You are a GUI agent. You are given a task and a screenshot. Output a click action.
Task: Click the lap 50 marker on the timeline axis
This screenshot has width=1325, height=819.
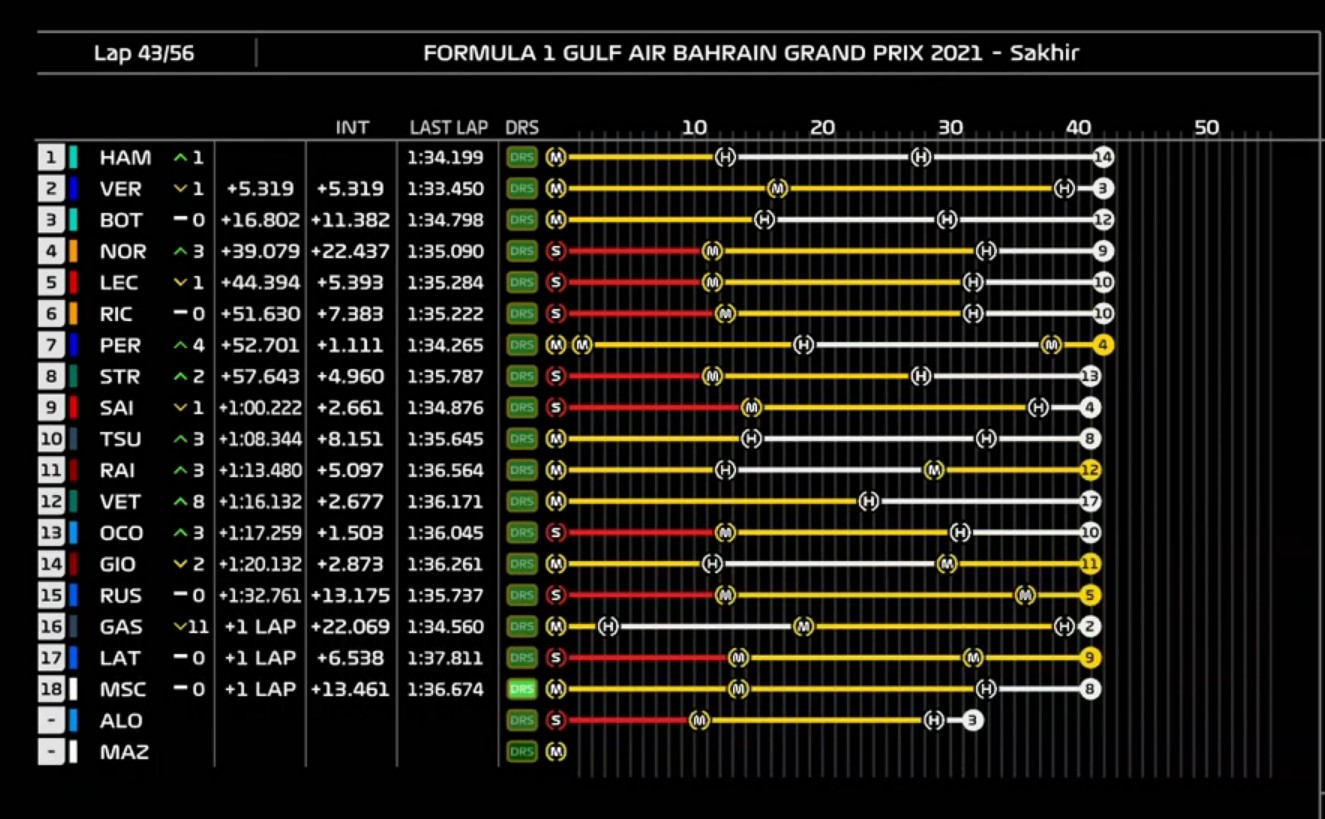pos(1206,127)
